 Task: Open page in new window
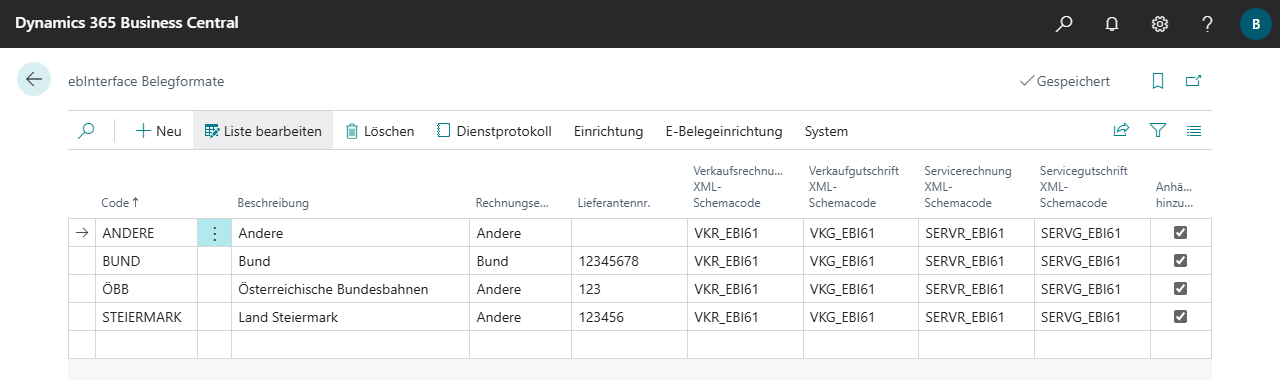coord(1193,81)
